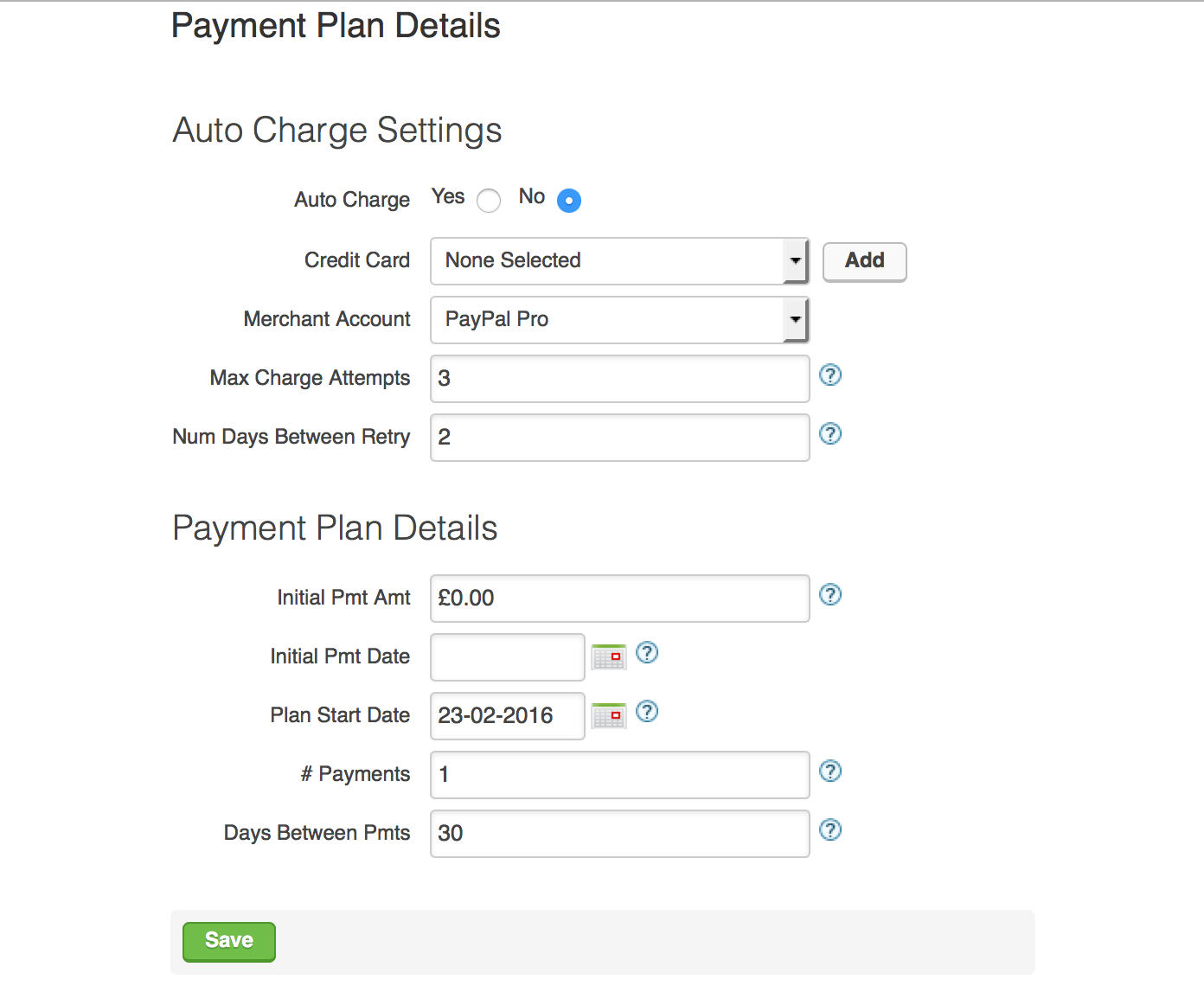Focus the Max Charge Attempts field

point(619,379)
